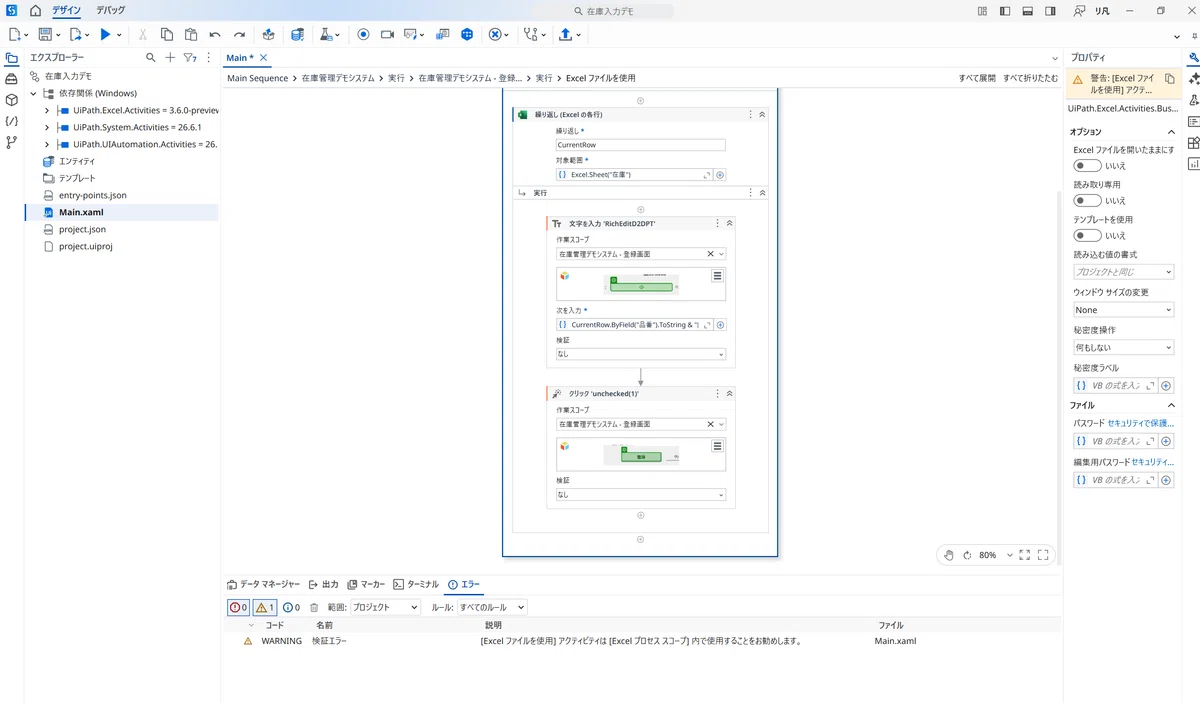Switch to the デザイン ribbon tab
Viewport: 1200px width, 703px height.
click(x=66, y=10)
